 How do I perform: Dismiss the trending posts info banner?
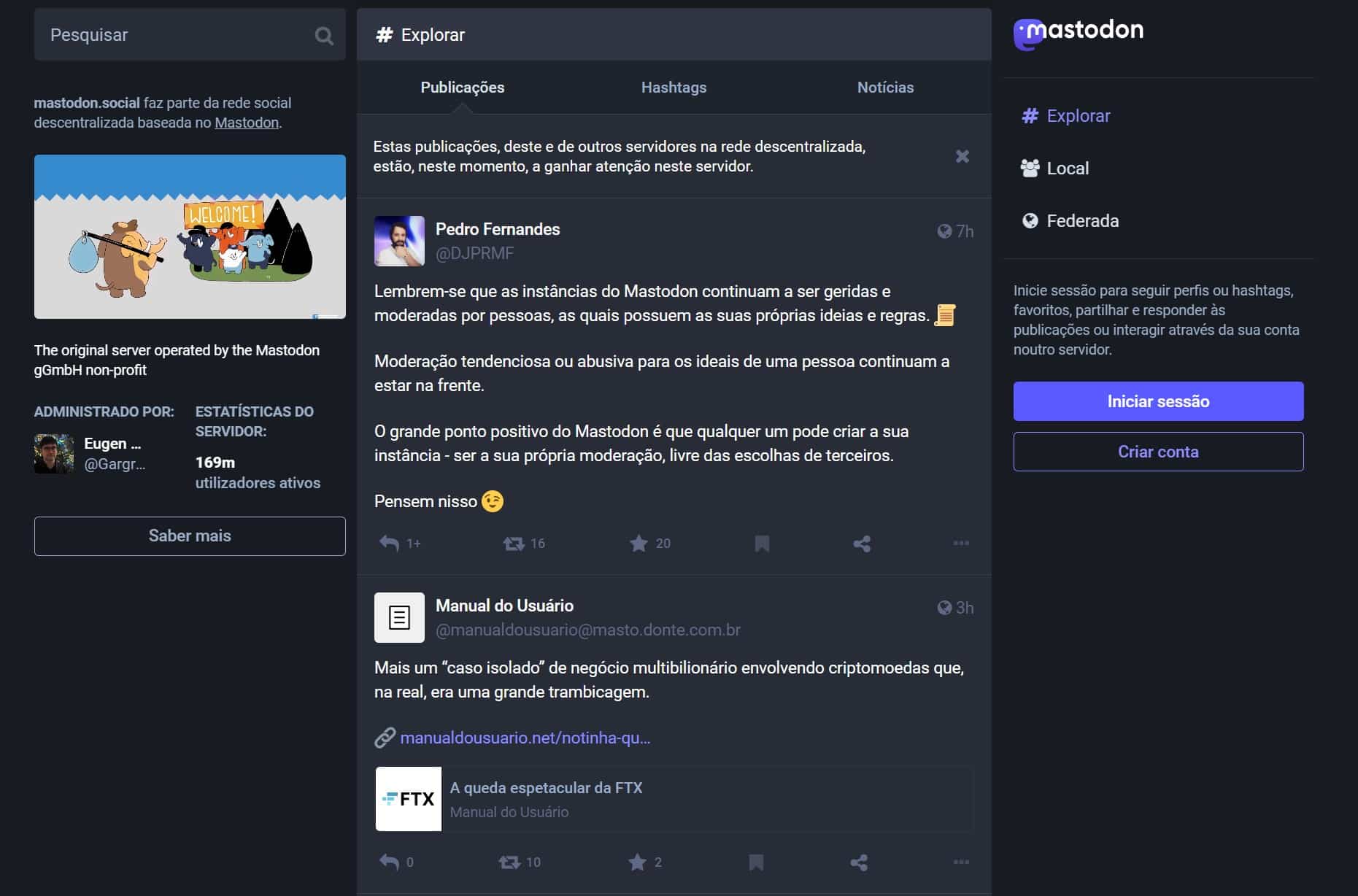pyautogui.click(x=962, y=156)
